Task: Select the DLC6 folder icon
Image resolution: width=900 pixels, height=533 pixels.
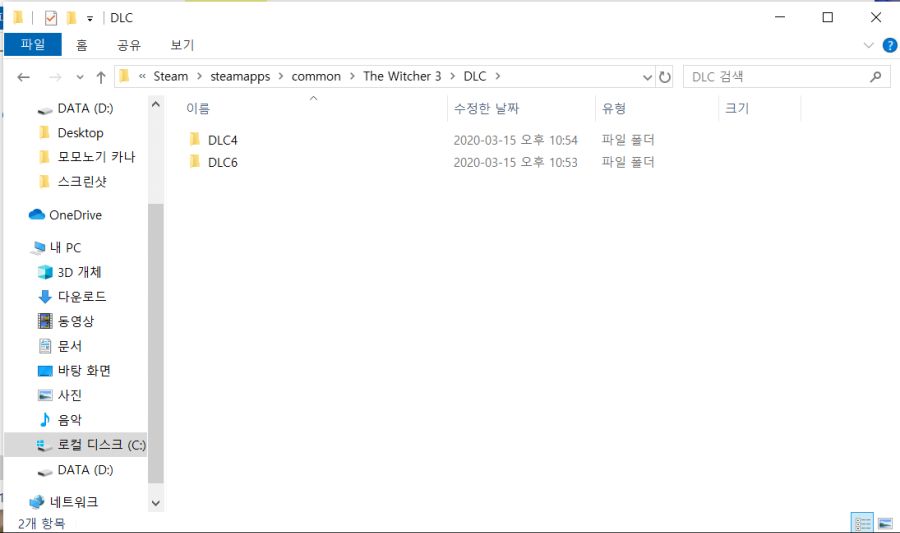Action: (195, 162)
